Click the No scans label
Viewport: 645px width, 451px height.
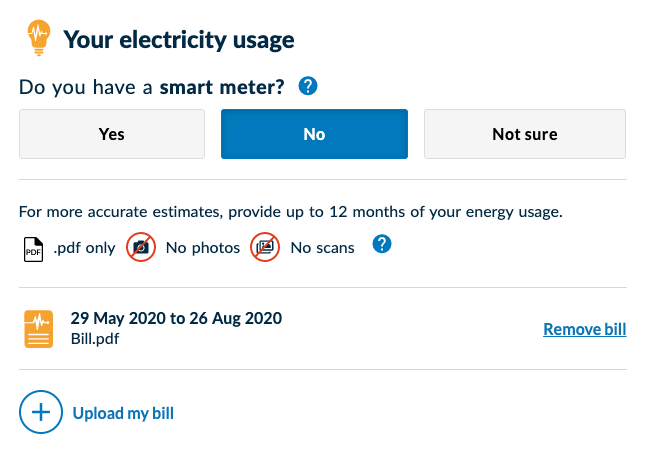coord(322,248)
